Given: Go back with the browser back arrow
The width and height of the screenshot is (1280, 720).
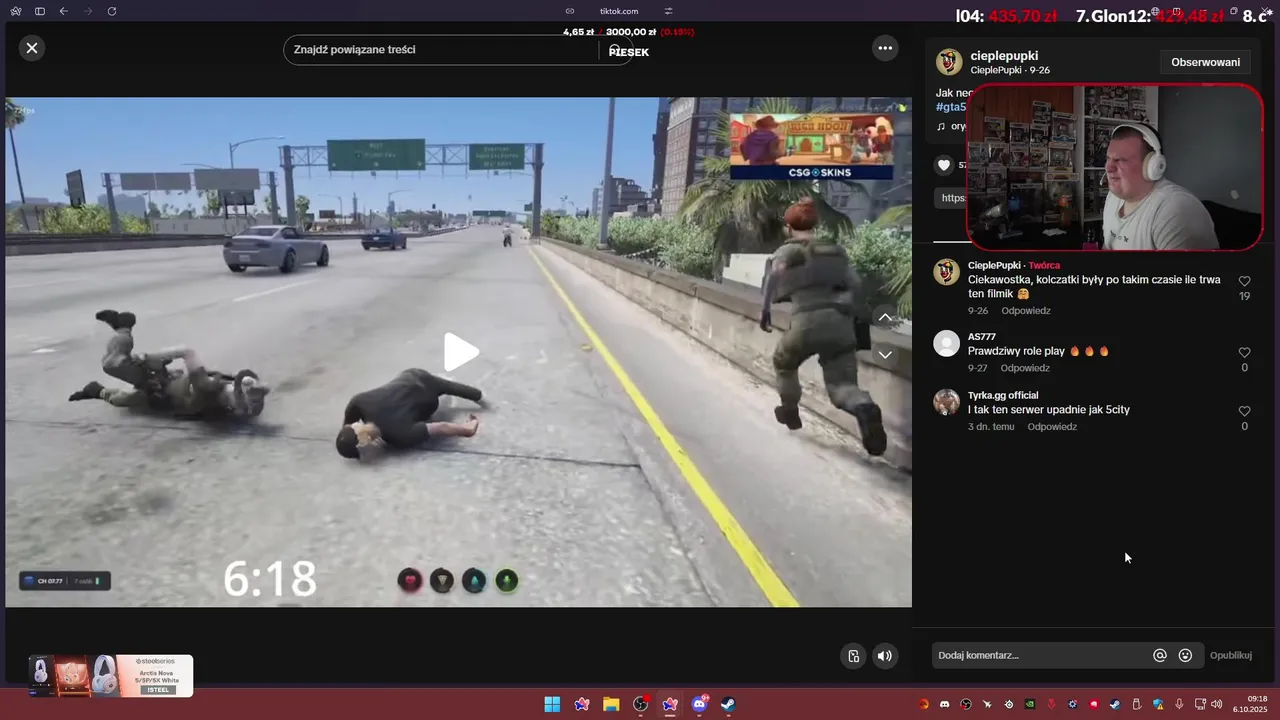Looking at the screenshot, I should coord(64,11).
